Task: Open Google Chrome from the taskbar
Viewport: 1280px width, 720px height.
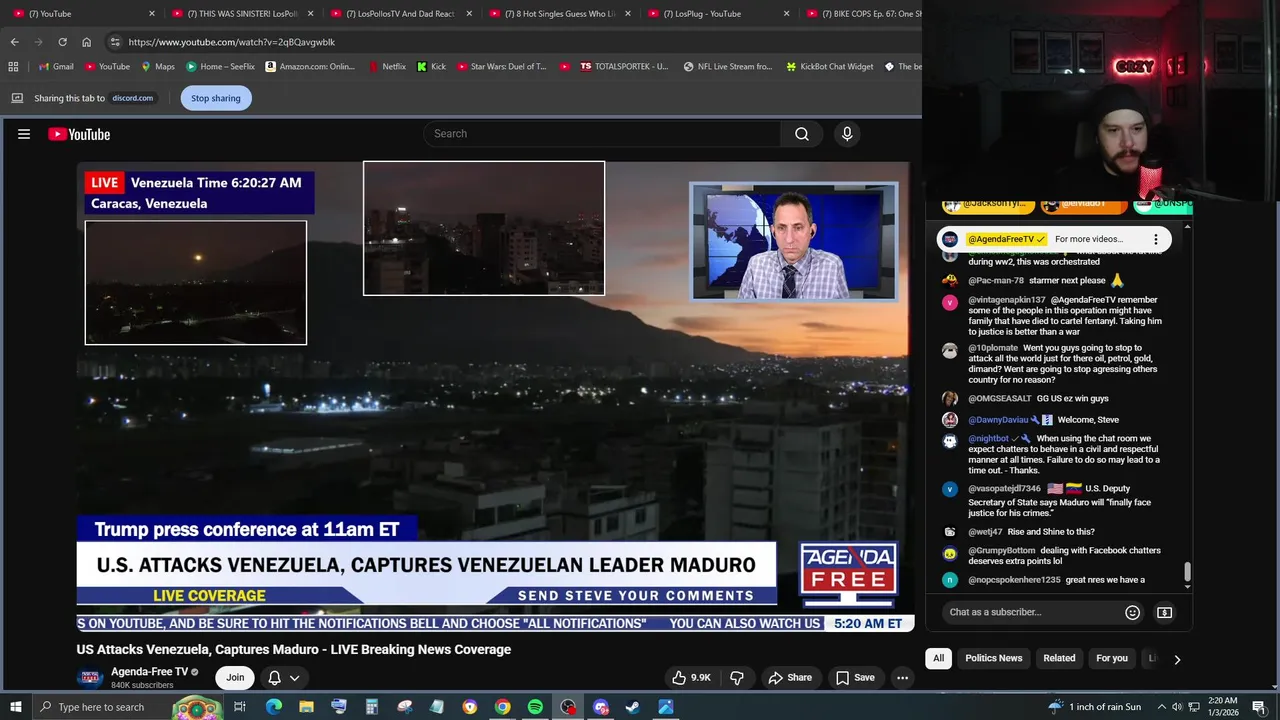Action: coord(502,707)
